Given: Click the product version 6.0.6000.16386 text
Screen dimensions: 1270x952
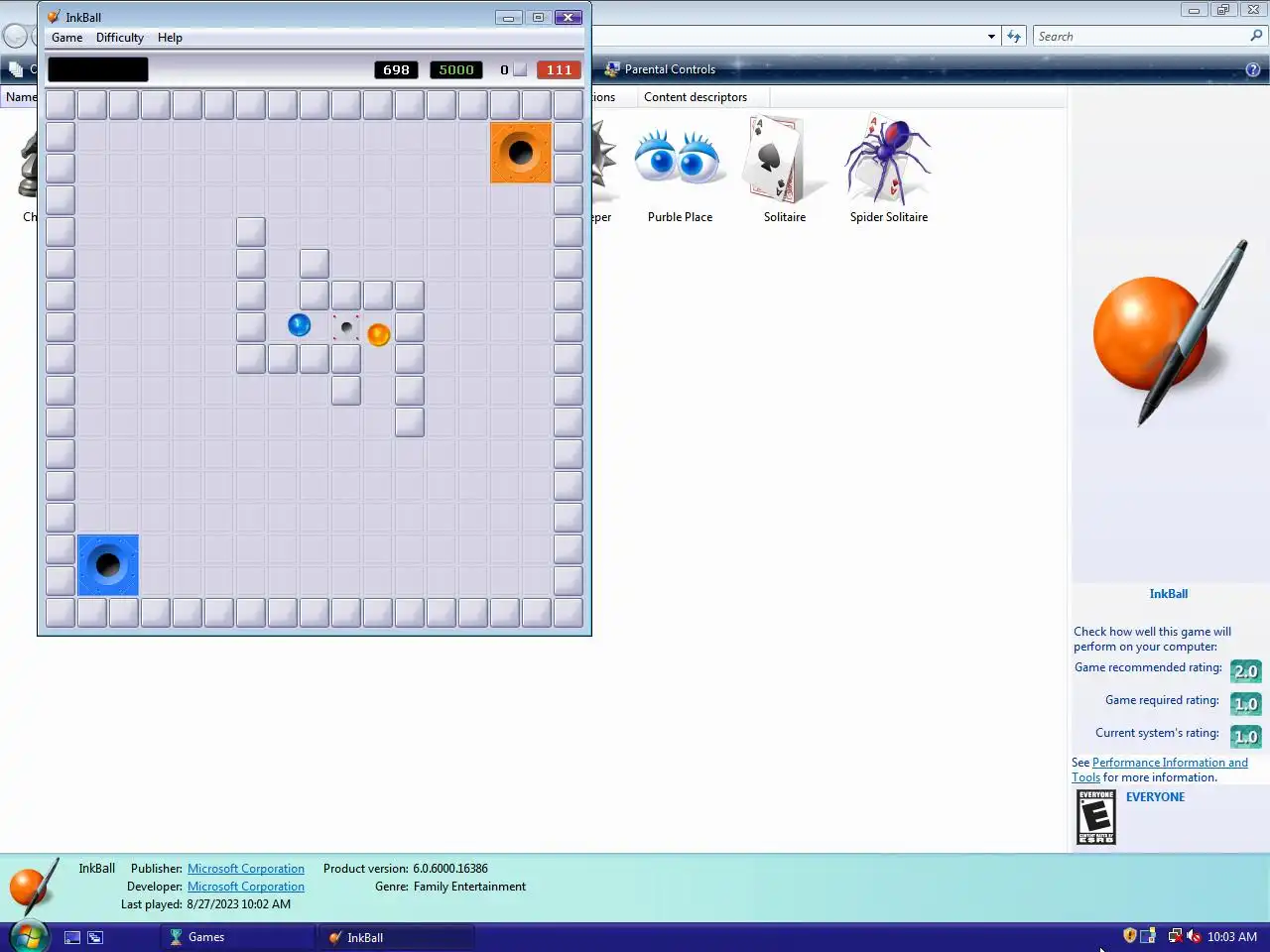Looking at the screenshot, I should tap(450, 869).
